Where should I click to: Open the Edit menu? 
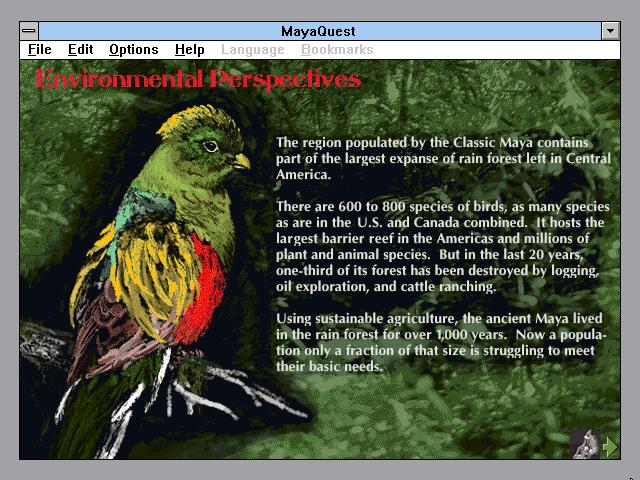point(80,50)
